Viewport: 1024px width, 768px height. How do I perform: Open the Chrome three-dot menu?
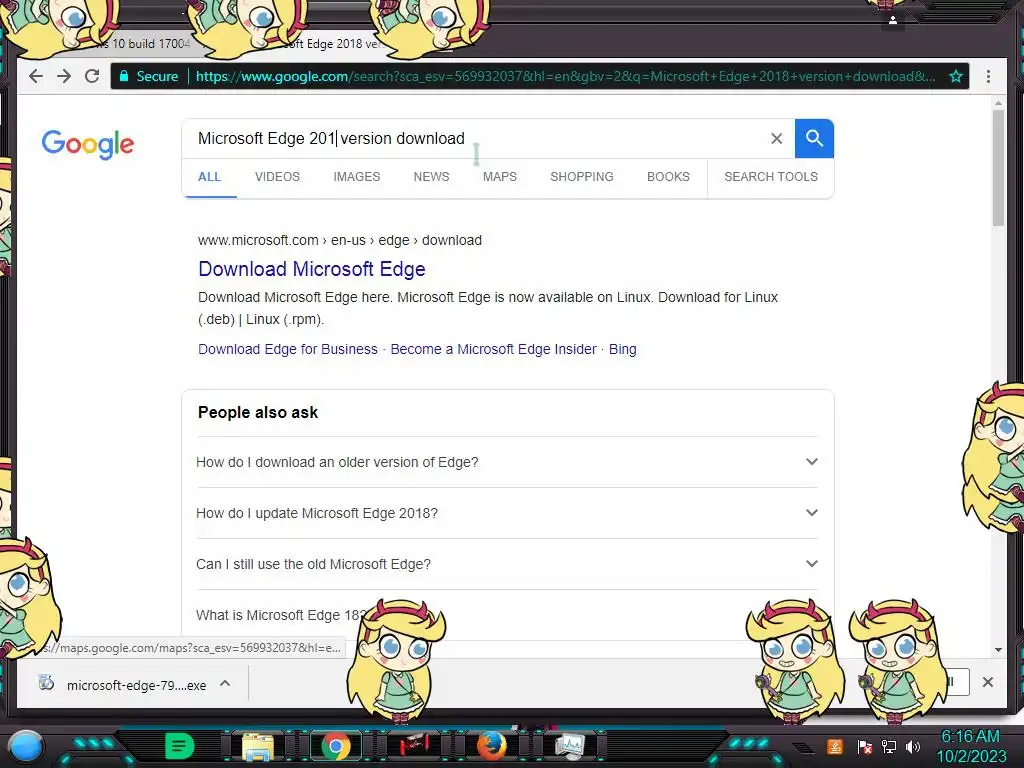click(x=988, y=76)
